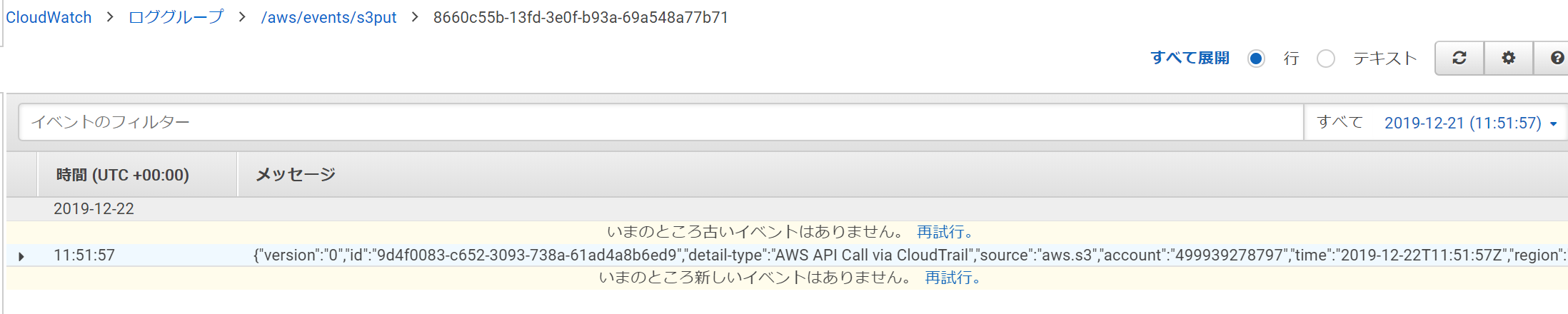Go to CloudWatch in the breadcrumb
The image size is (1568, 314).
49,17
